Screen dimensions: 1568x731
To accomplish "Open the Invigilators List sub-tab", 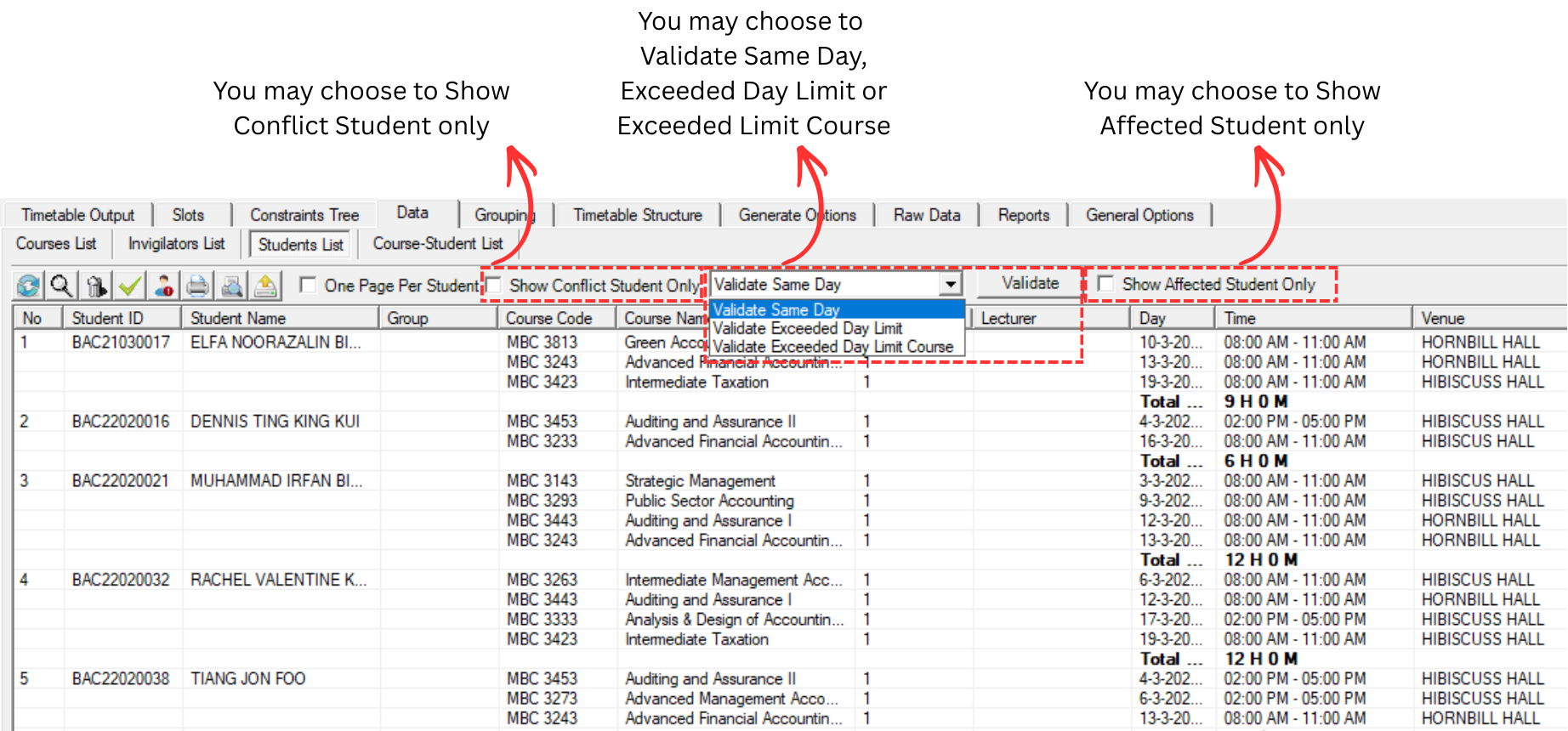I will pos(176,243).
